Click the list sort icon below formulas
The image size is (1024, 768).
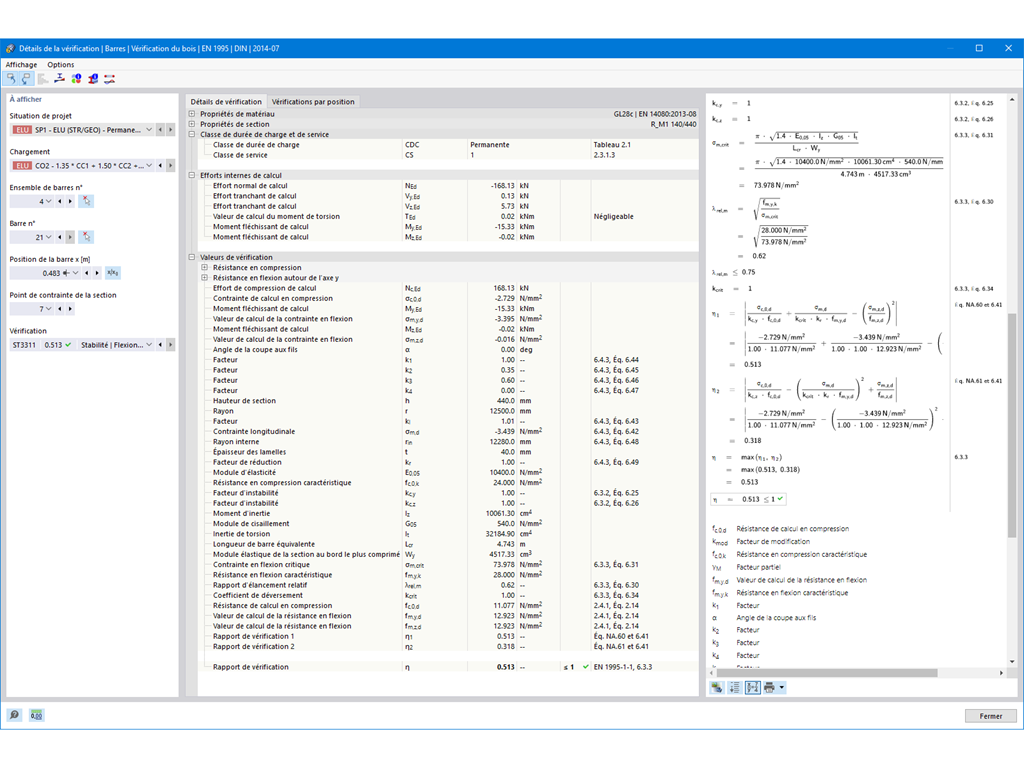[735, 688]
